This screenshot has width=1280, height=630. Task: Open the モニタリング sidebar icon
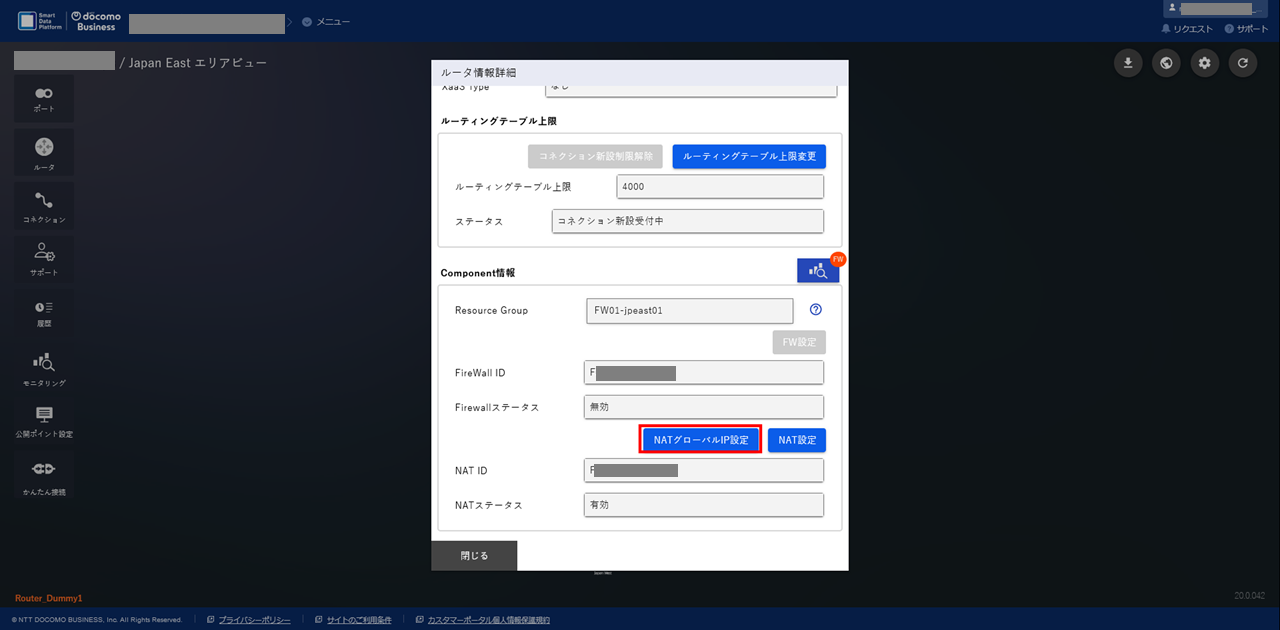[44, 367]
